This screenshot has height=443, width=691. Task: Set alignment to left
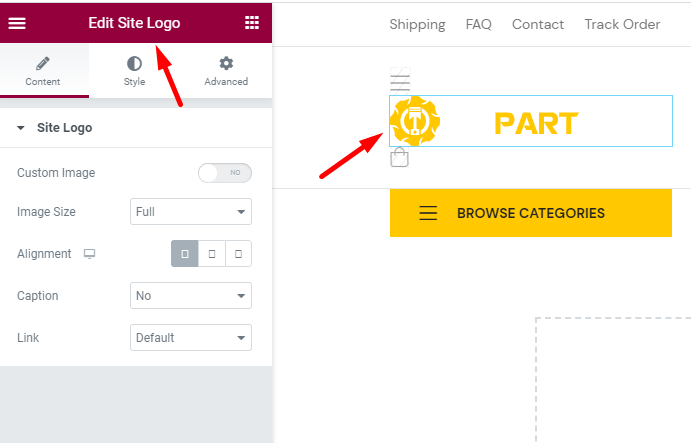(185, 254)
